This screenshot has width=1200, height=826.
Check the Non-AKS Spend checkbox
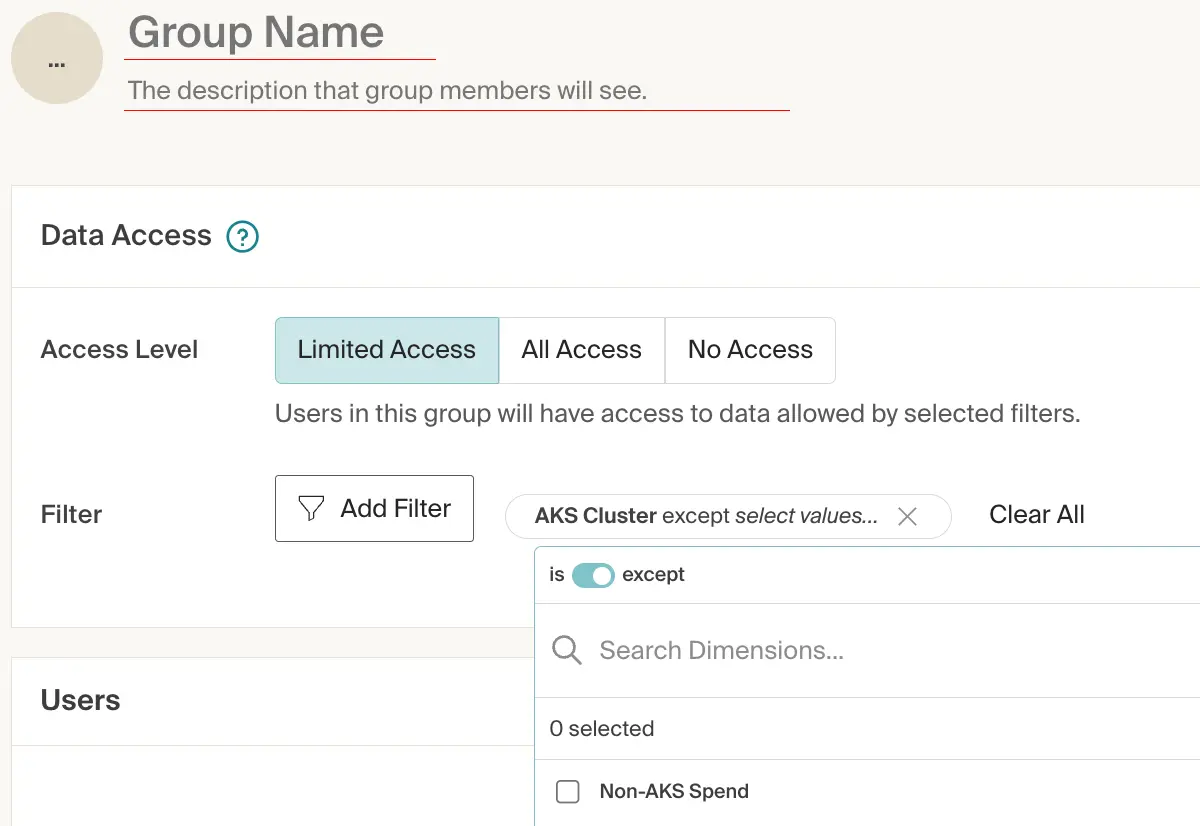click(x=568, y=792)
